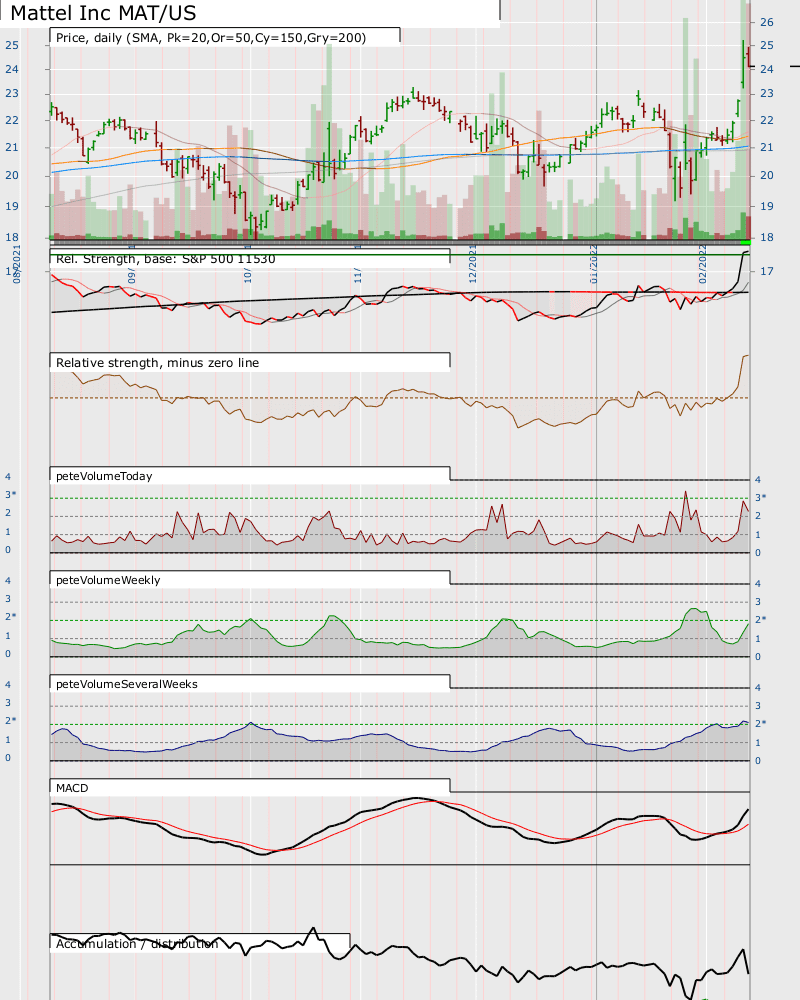Click the 12/2021 date axis label

473,263
